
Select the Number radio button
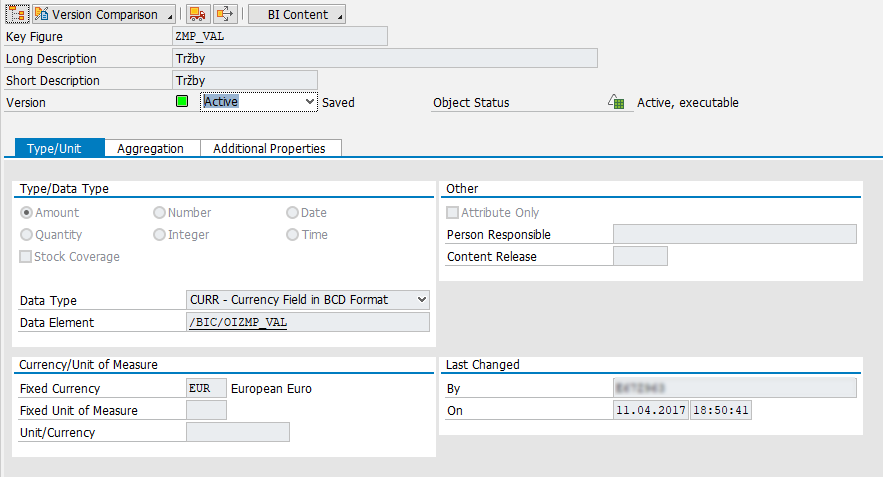click(x=159, y=213)
